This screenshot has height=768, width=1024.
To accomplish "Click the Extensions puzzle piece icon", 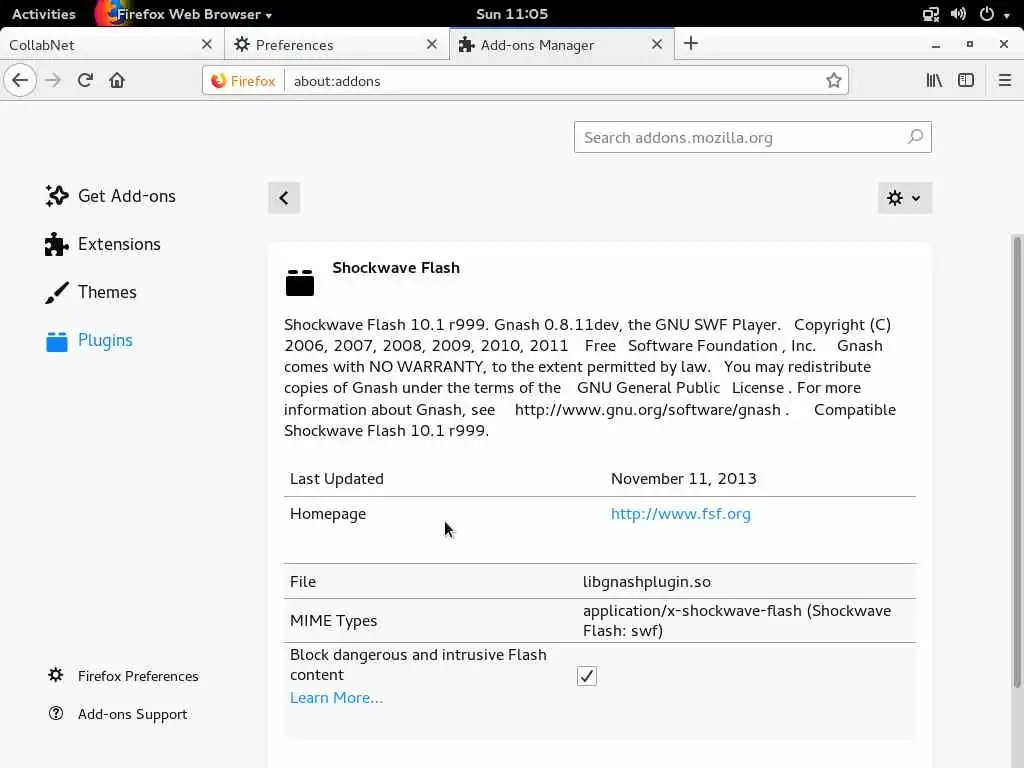I will (56, 244).
